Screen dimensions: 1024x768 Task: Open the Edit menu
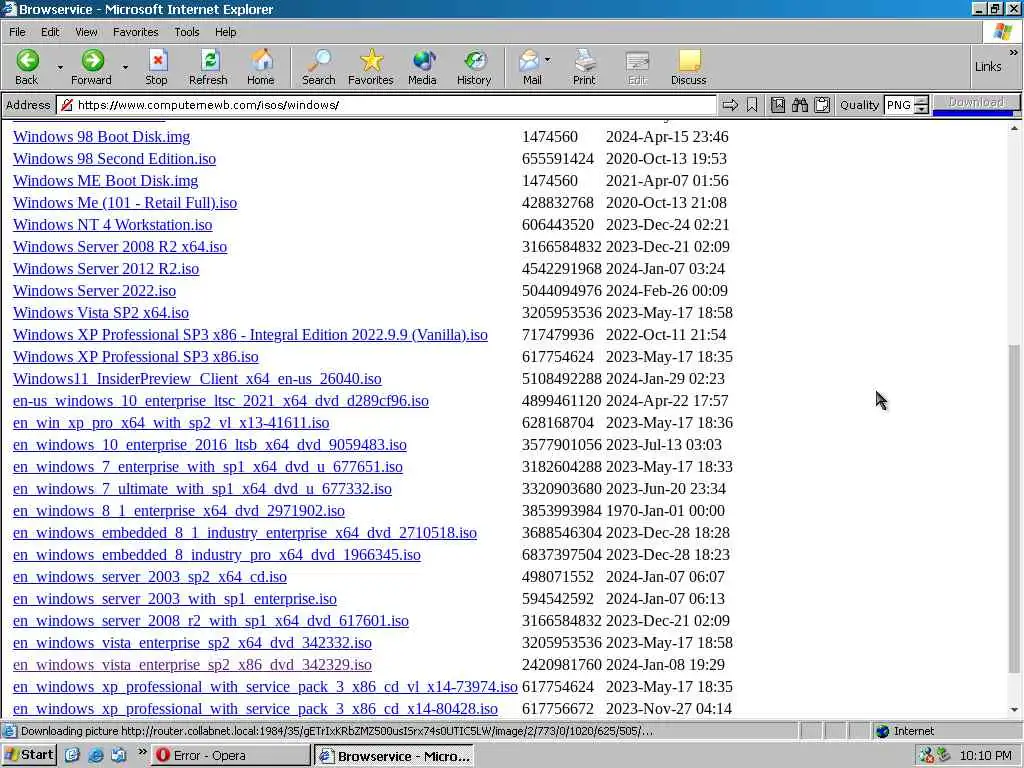click(x=50, y=32)
